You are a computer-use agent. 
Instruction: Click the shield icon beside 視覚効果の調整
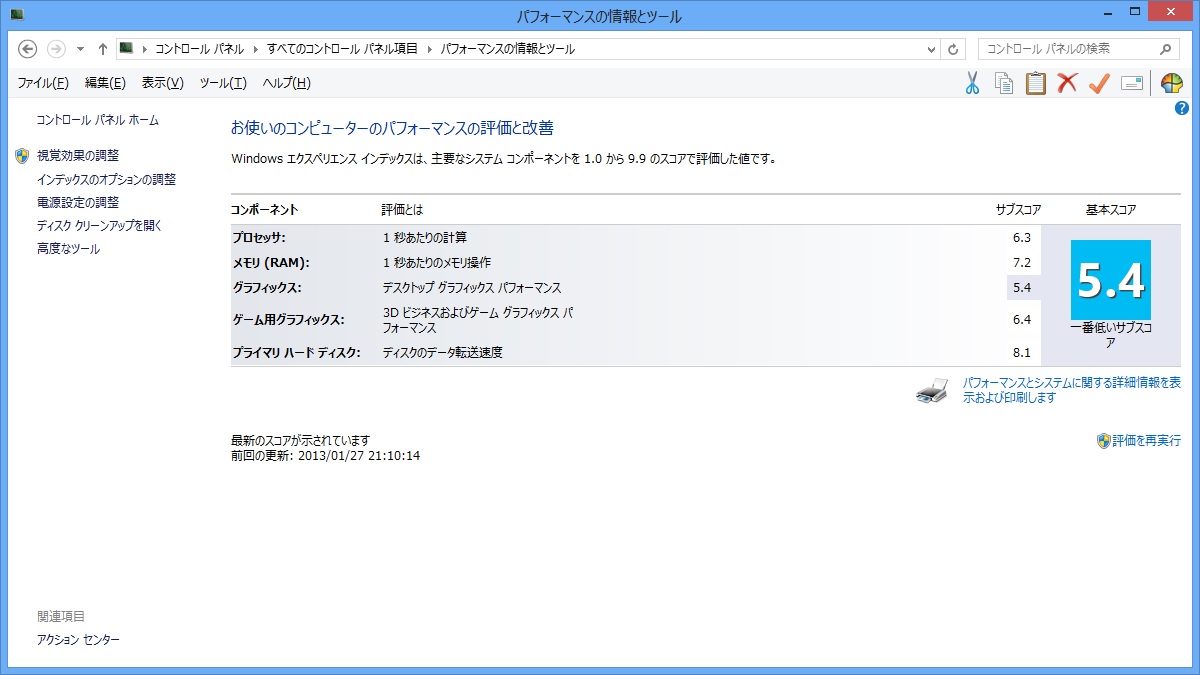point(22,156)
